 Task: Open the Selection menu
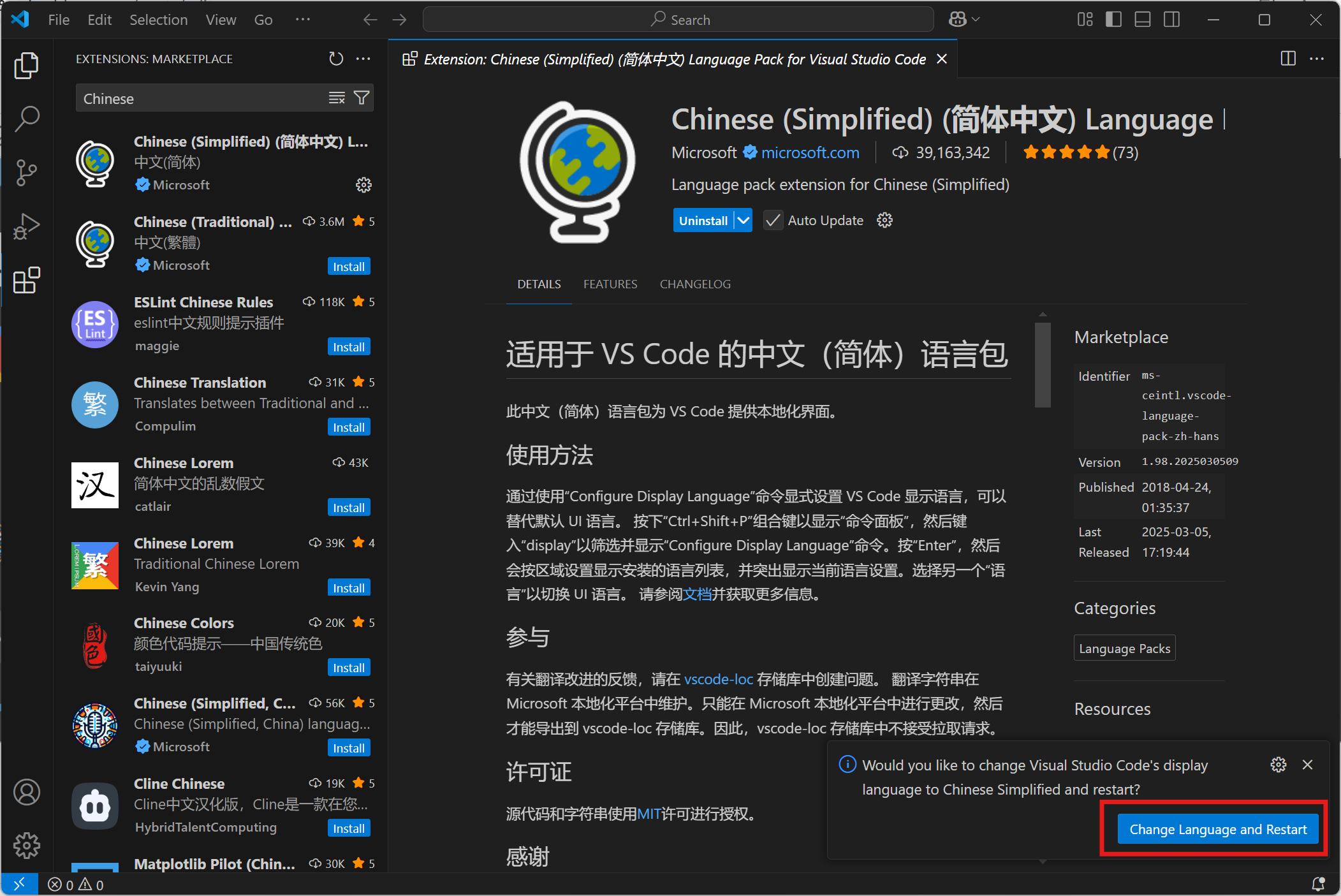158,20
